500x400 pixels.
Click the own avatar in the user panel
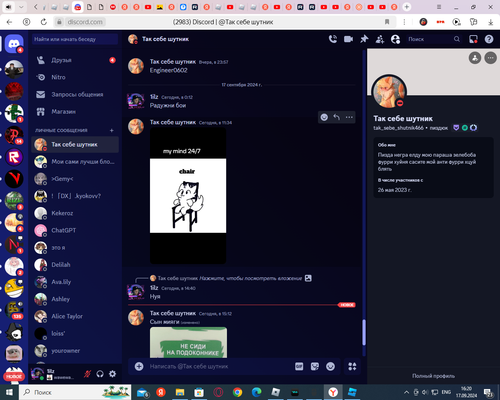(37, 374)
